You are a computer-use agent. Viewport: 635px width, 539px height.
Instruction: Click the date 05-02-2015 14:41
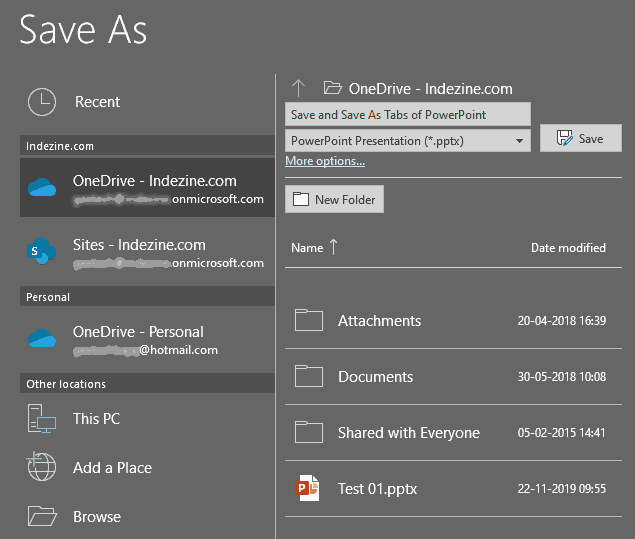point(561,432)
